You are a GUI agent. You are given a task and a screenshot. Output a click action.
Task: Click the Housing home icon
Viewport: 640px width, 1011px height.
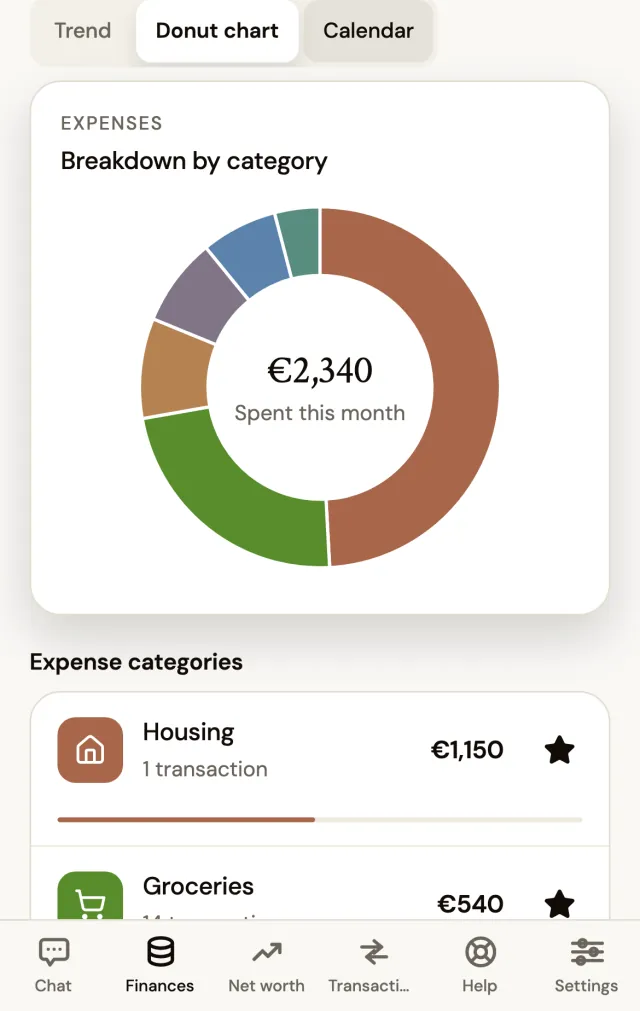pos(90,750)
